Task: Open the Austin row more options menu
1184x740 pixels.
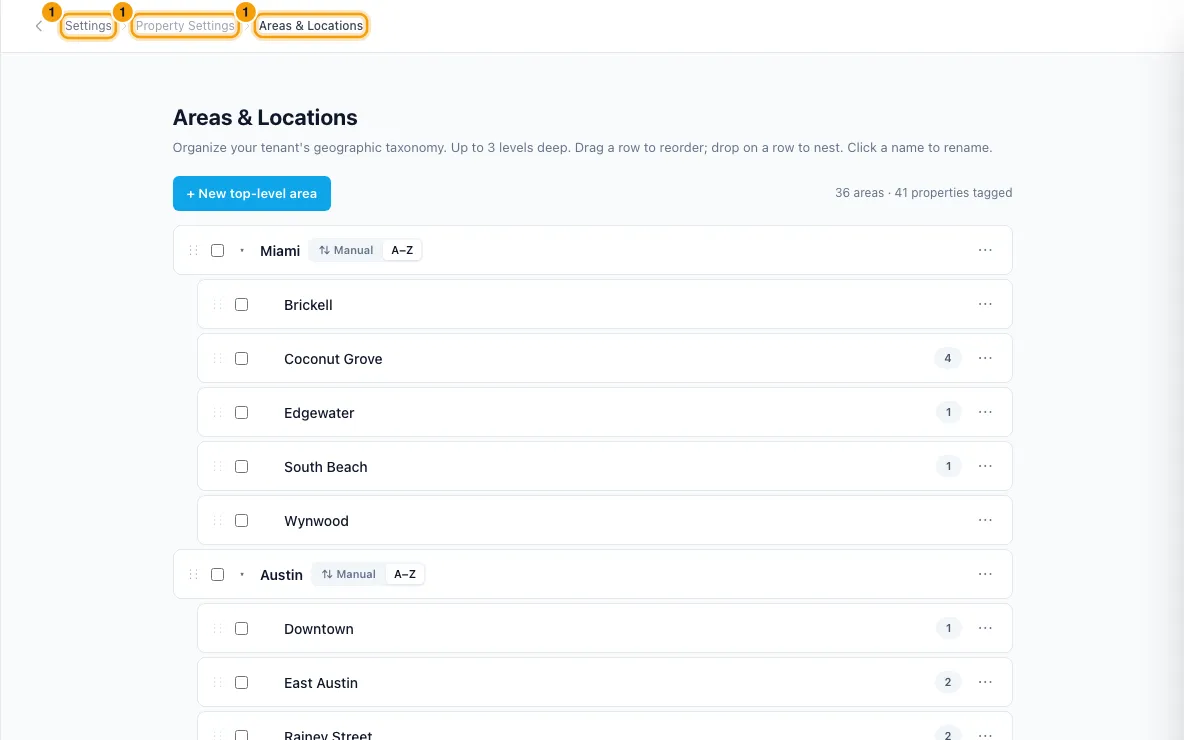Action: [985, 574]
